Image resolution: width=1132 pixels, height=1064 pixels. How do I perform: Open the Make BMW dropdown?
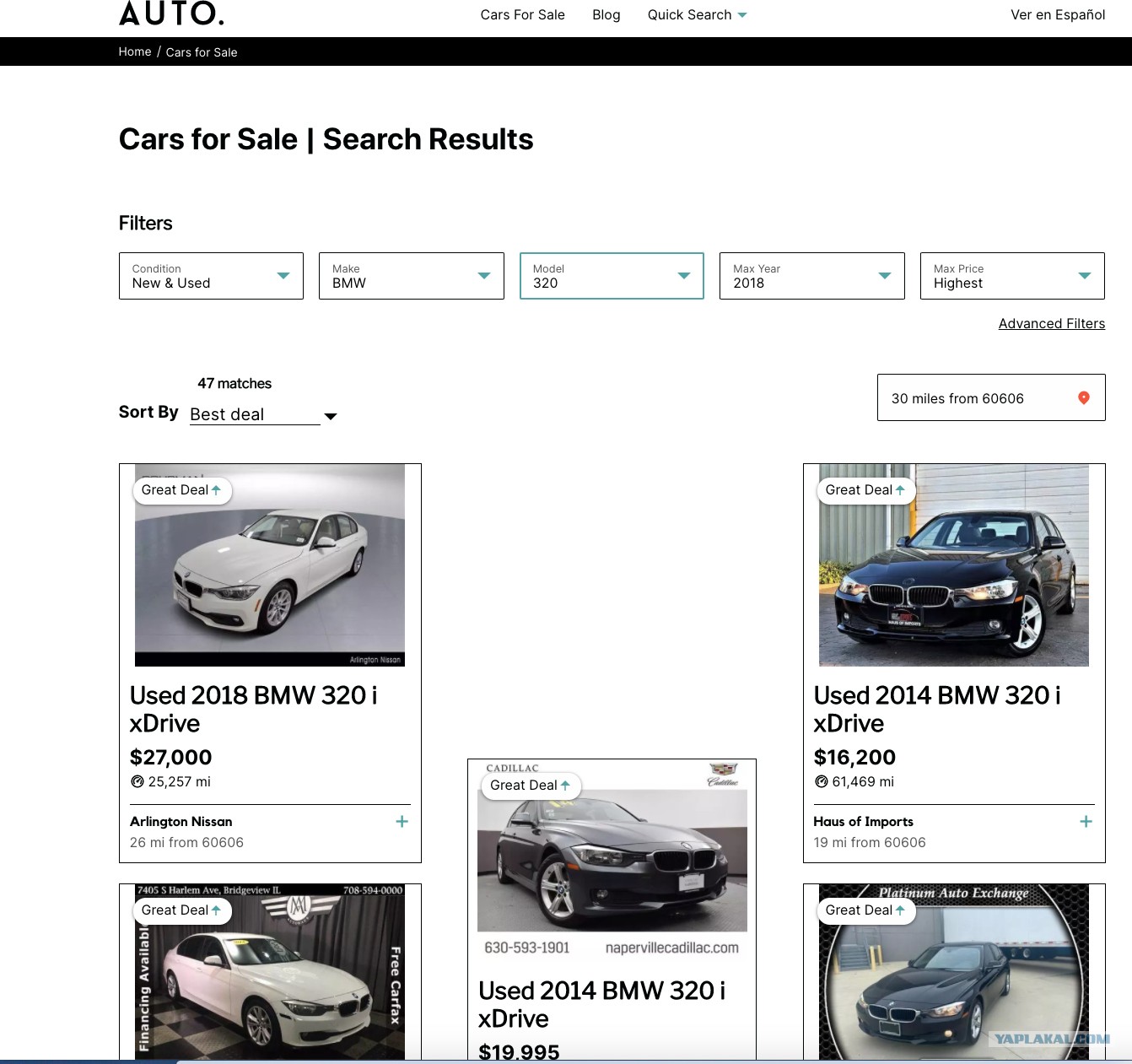coord(412,276)
